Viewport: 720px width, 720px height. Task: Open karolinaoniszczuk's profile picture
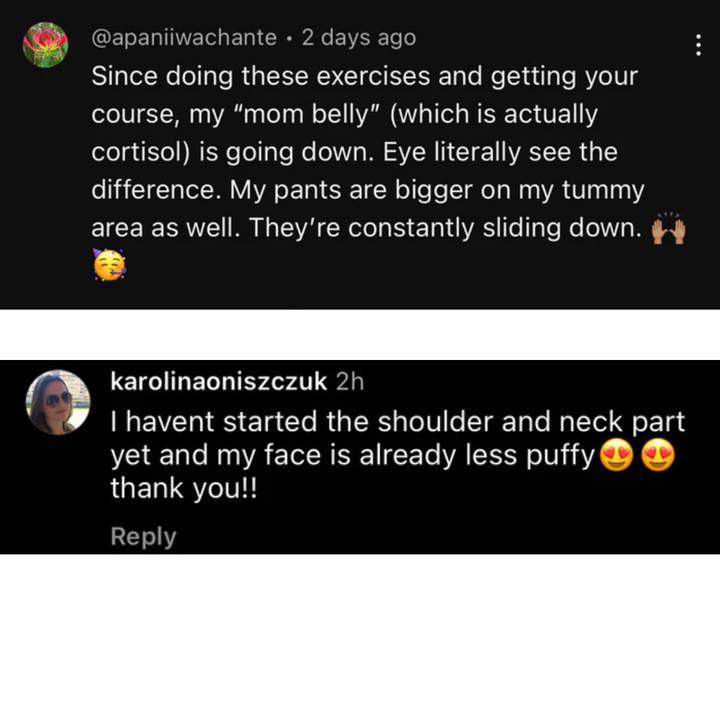[x=59, y=401]
